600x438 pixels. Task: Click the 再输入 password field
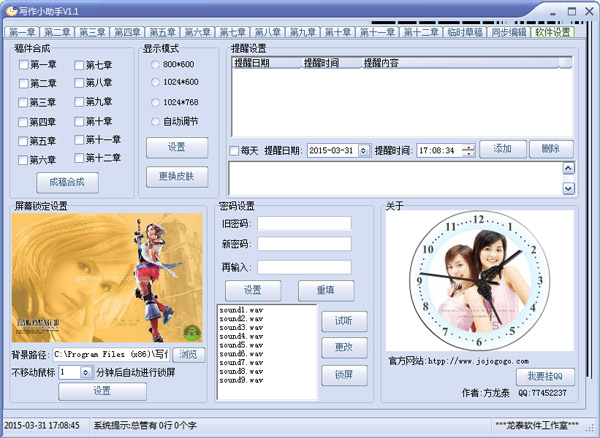click(304, 267)
